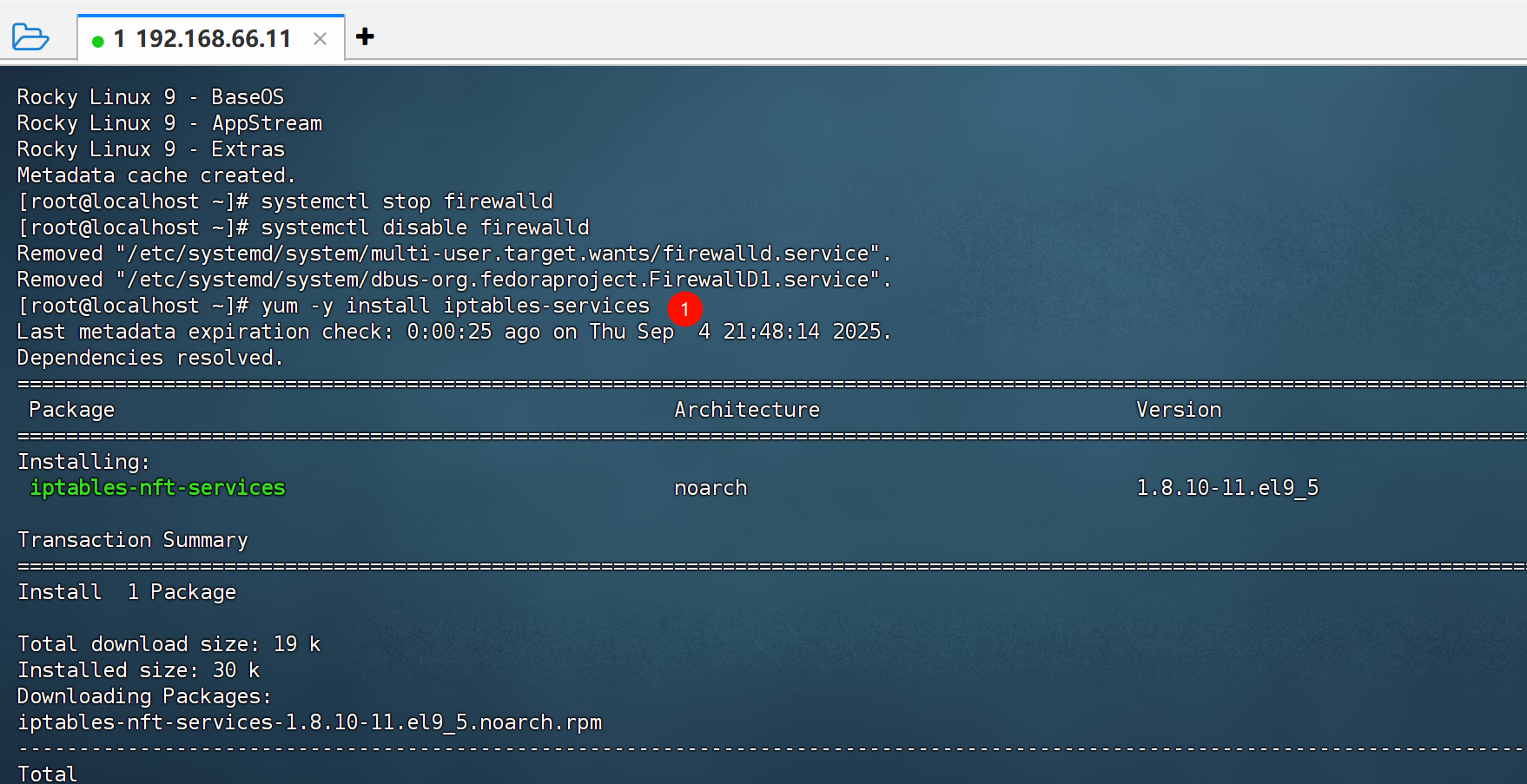Click the 'Version' column header
Image resolution: width=1527 pixels, height=784 pixels.
click(x=1179, y=410)
